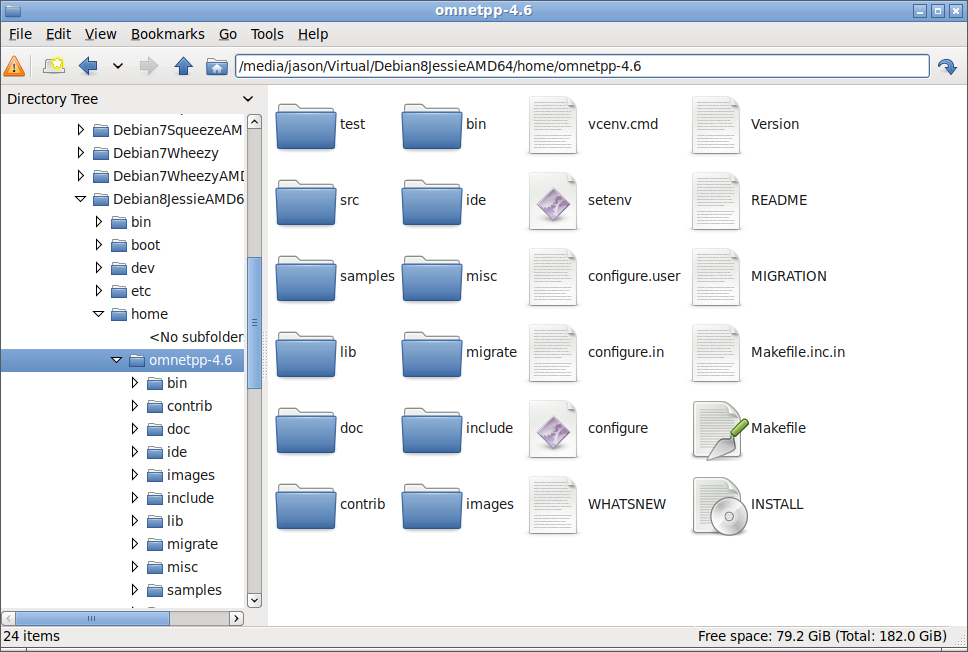Open the View menu
This screenshot has height=652, width=968.
pos(101,34)
